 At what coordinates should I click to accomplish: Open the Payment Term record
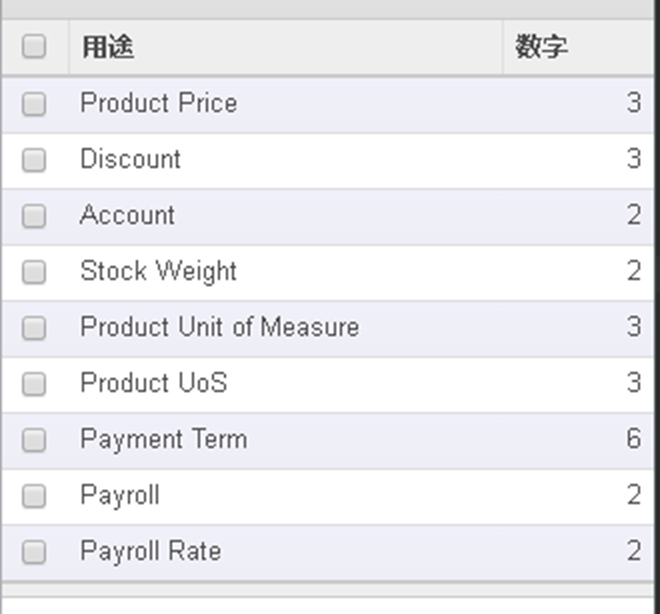click(164, 440)
